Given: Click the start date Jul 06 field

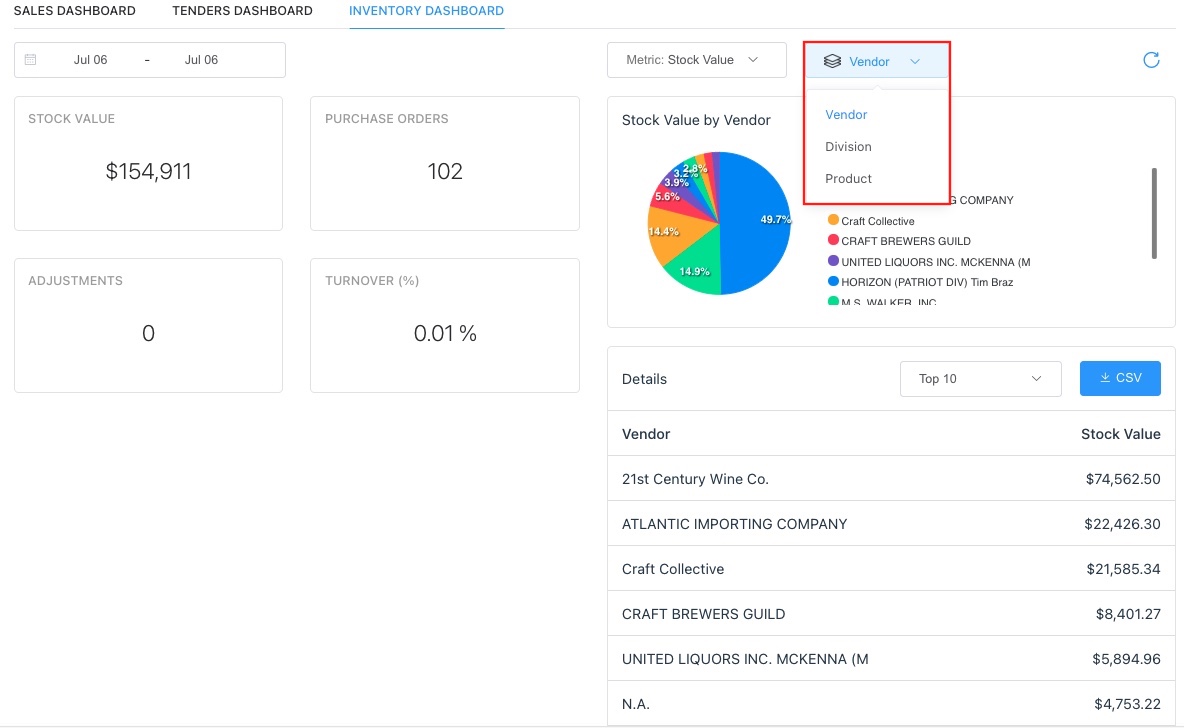Looking at the screenshot, I should (x=90, y=60).
